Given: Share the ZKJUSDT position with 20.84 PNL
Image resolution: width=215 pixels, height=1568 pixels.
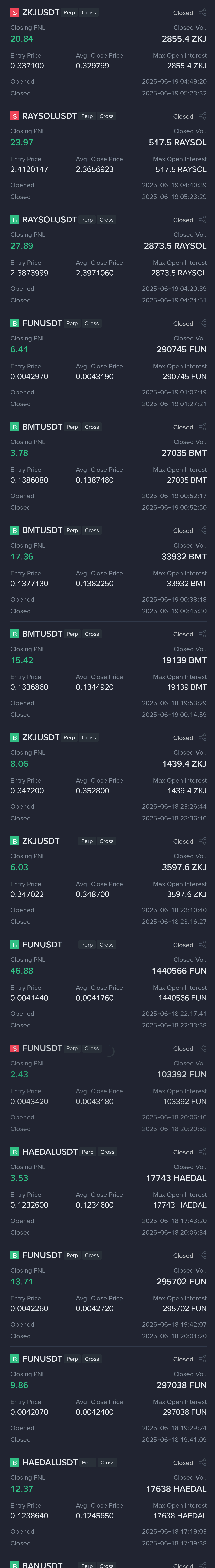Looking at the screenshot, I should [202, 13].
